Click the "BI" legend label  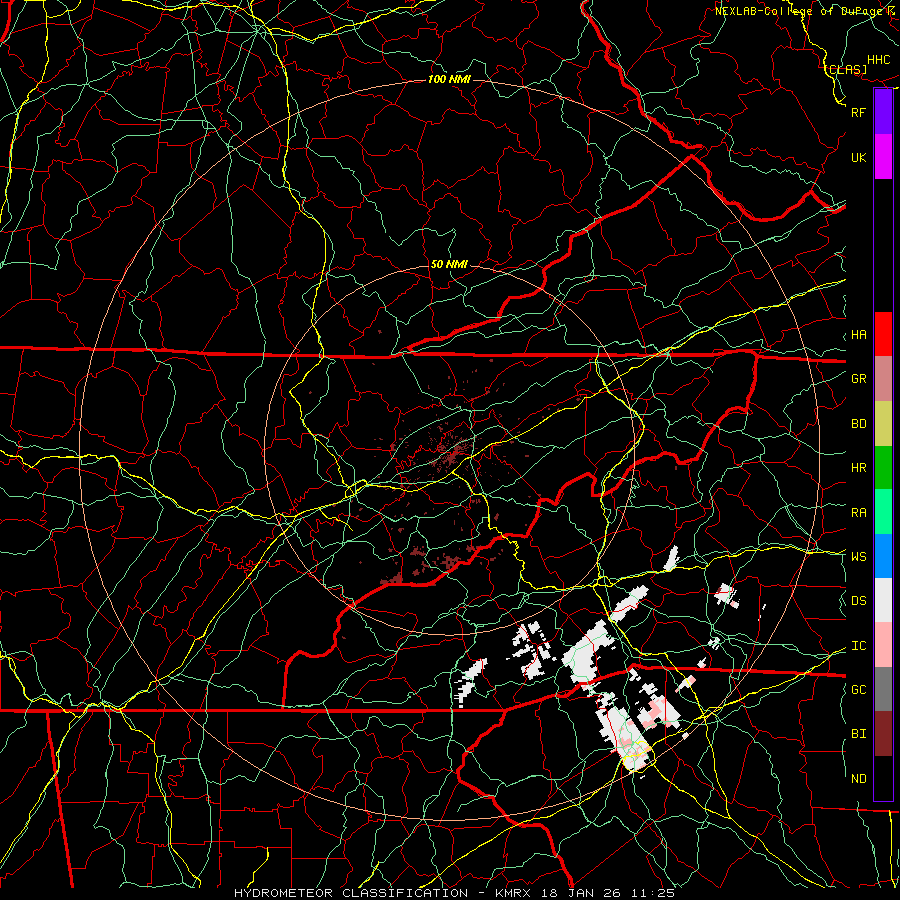[x=859, y=734]
